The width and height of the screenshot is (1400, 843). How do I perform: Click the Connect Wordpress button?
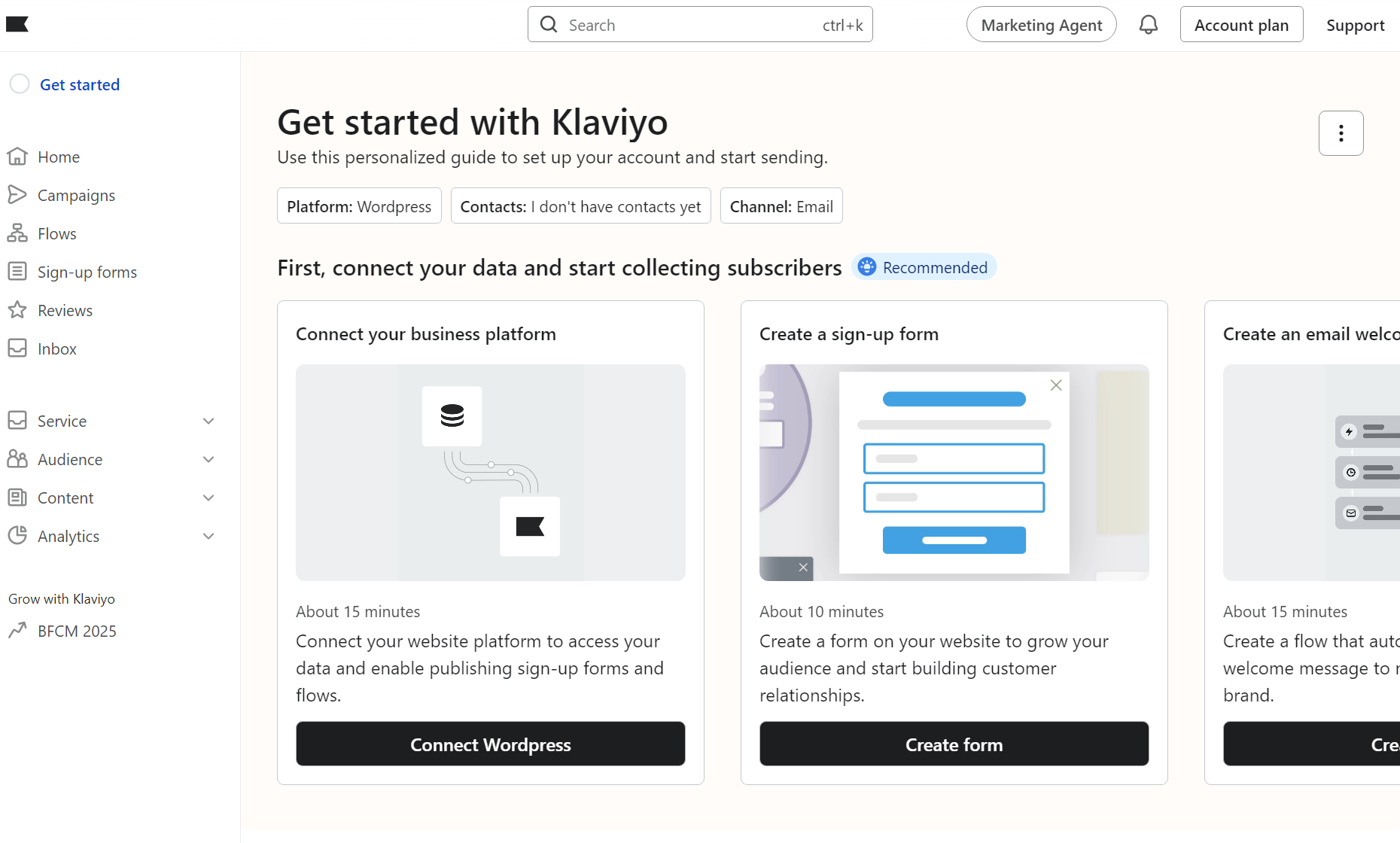pyautogui.click(x=490, y=744)
